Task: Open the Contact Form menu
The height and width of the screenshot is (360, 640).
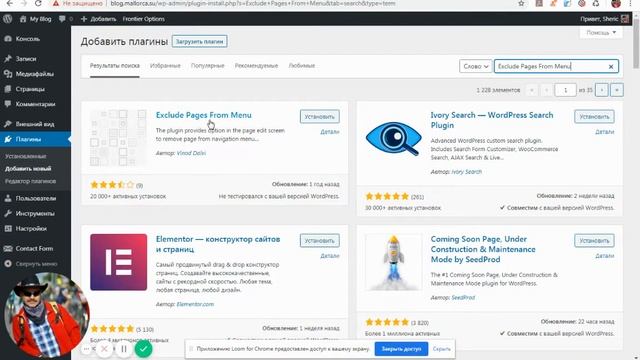Action: coord(35,249)
